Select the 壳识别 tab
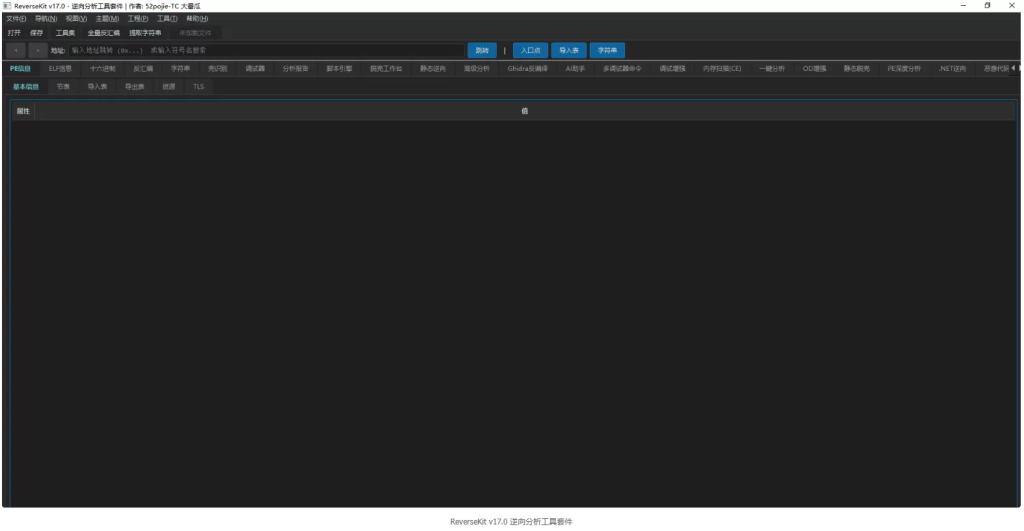 (217, 69)
